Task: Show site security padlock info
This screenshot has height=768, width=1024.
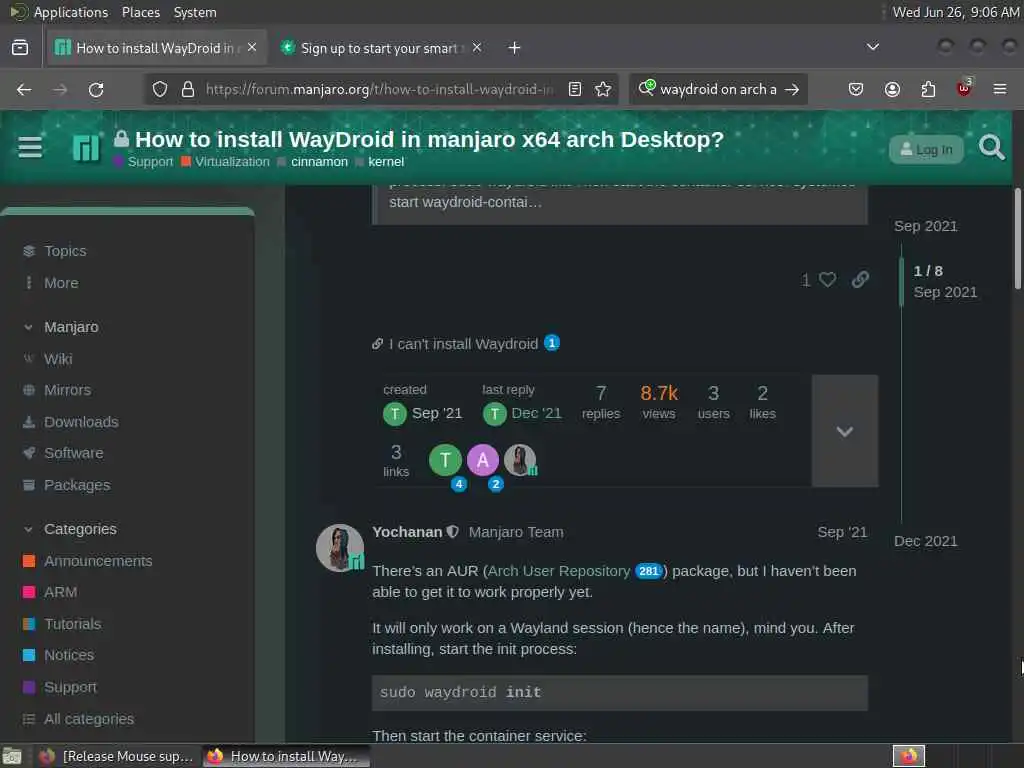Action: [x=188, y=89]
